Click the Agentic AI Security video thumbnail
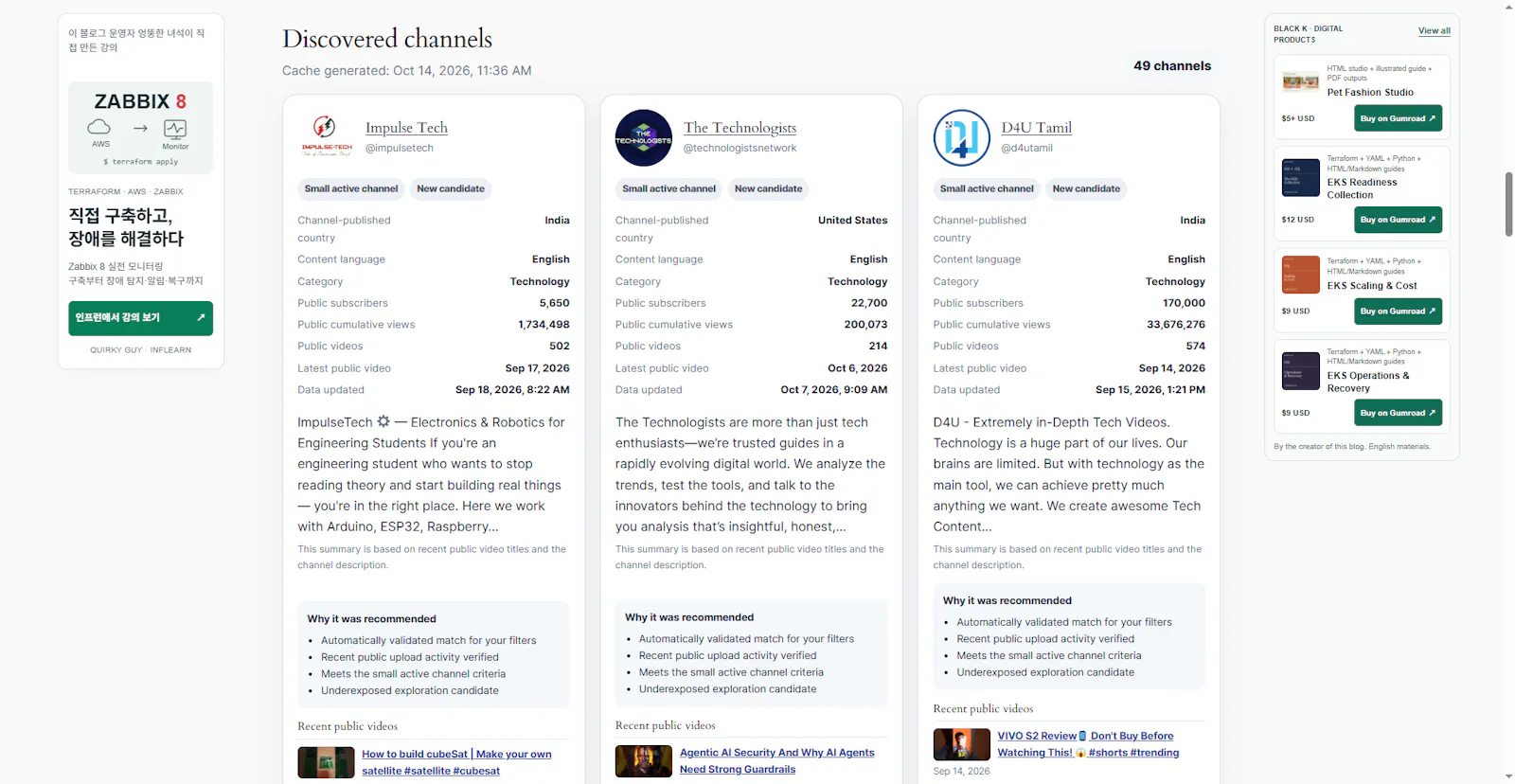Screen dimensions: 1515x784 tap(644, 761)
